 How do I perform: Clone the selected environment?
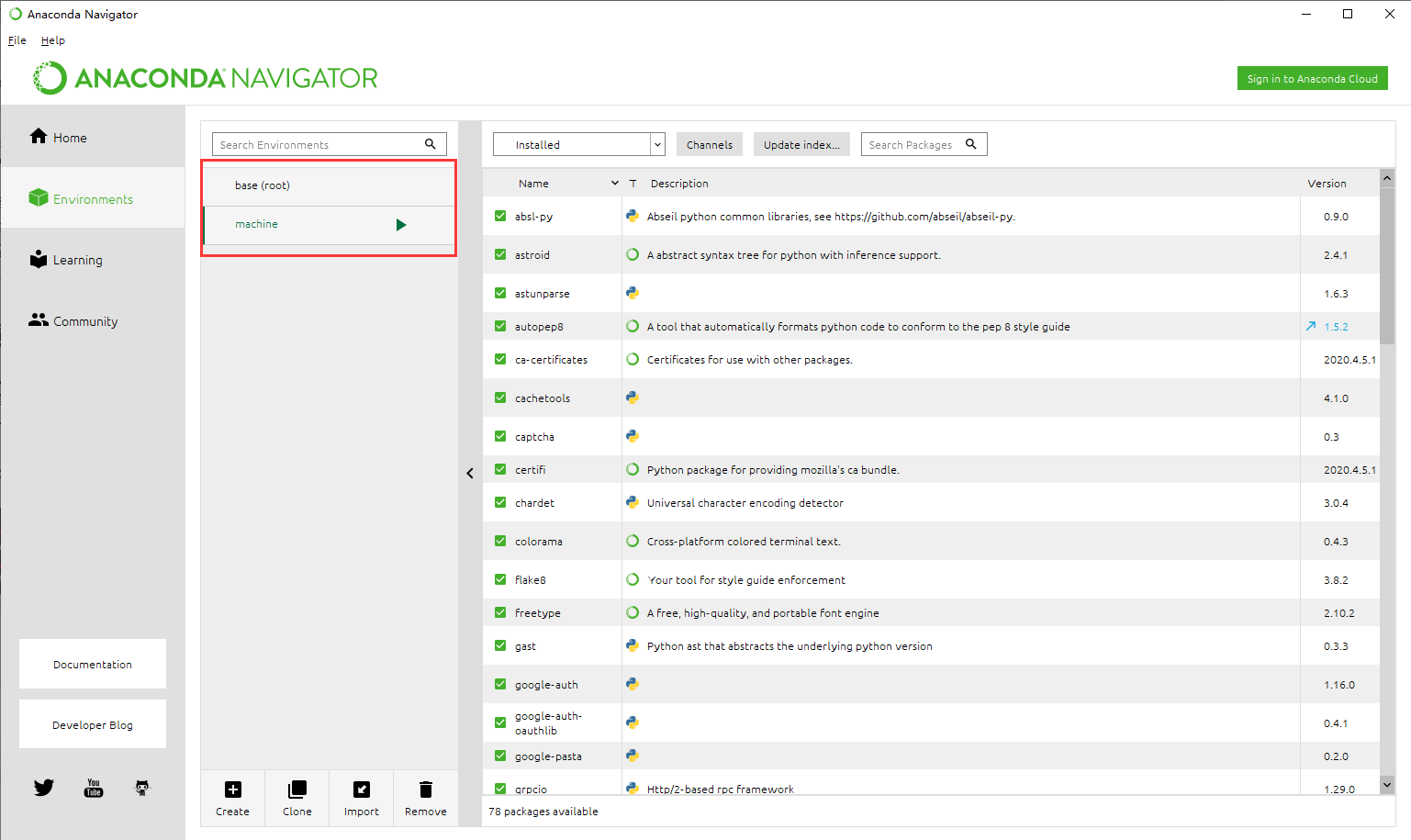297,797
